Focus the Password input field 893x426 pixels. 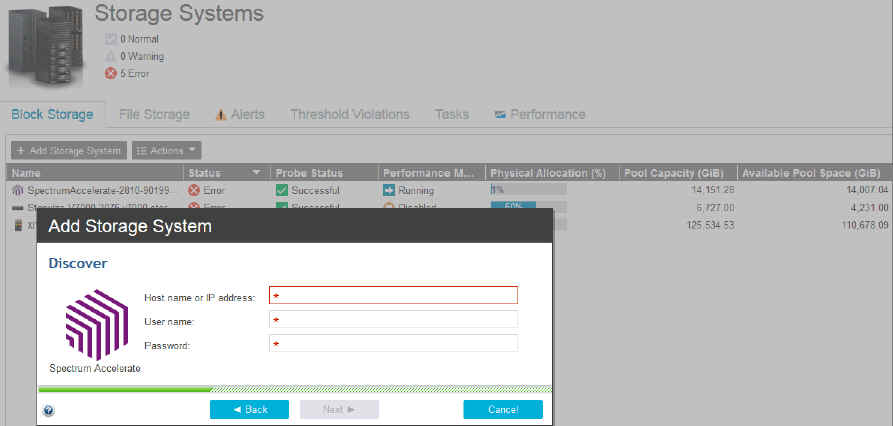pos(394,343)
